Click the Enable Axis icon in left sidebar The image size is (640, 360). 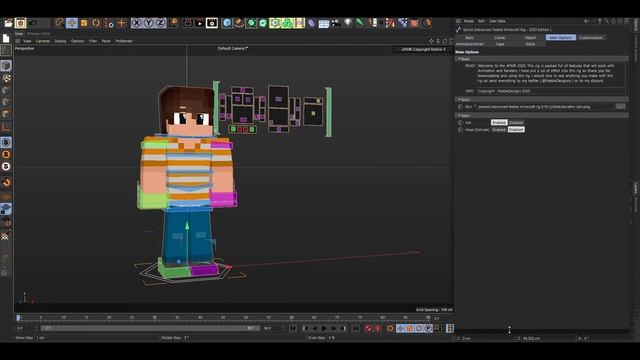point(6,127)
